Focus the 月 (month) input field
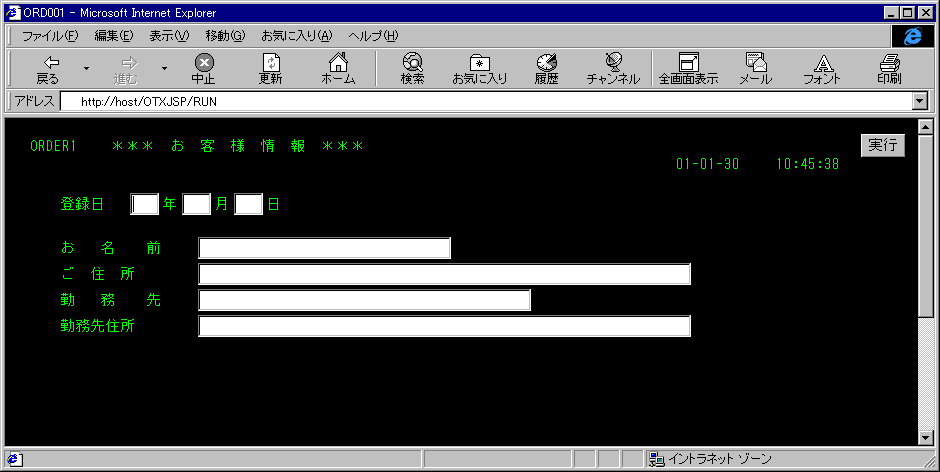940x472 pixels. [x=197, y=204]
